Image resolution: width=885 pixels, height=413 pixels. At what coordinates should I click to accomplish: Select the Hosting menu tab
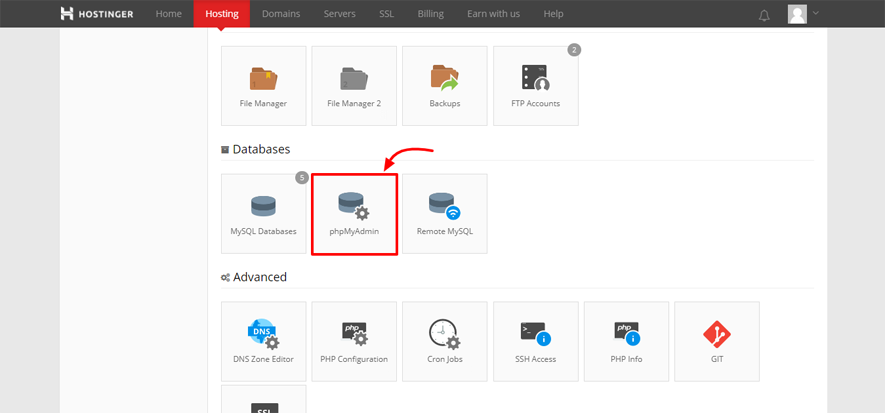(221, 14)
